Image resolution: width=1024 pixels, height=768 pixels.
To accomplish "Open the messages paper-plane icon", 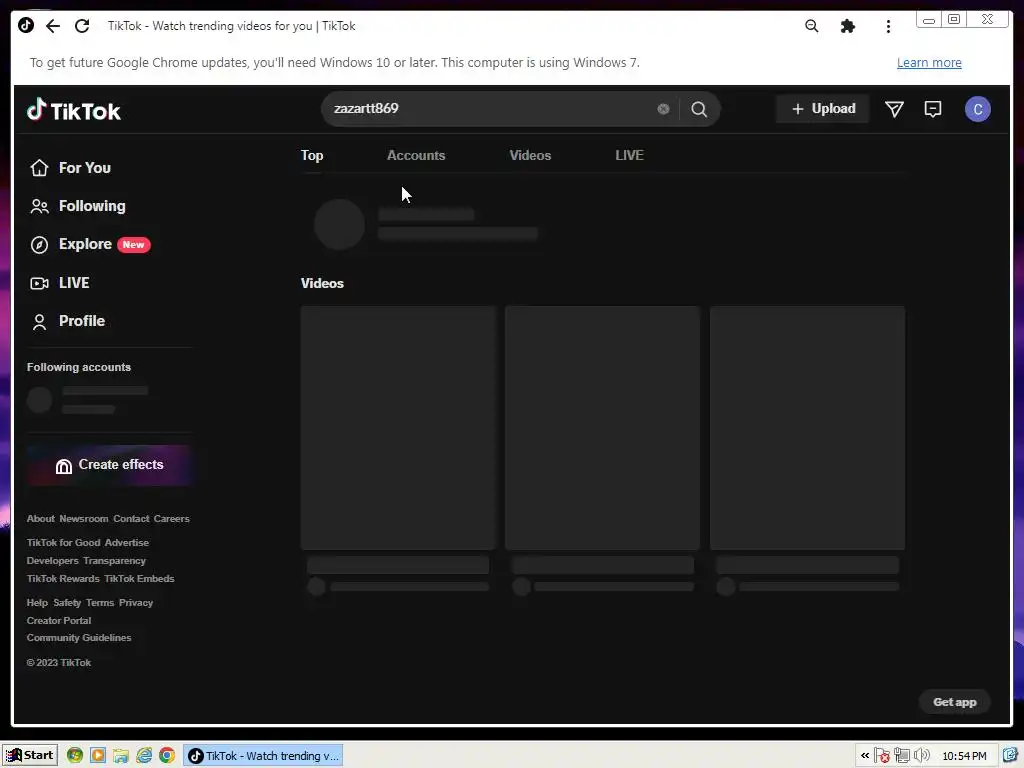I will click(894, 109).
